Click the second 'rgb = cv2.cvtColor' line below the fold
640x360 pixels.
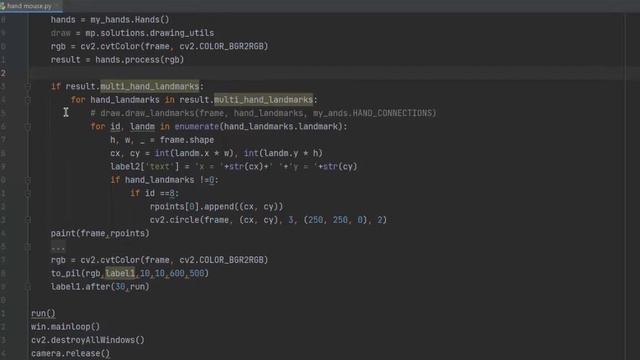160,260
